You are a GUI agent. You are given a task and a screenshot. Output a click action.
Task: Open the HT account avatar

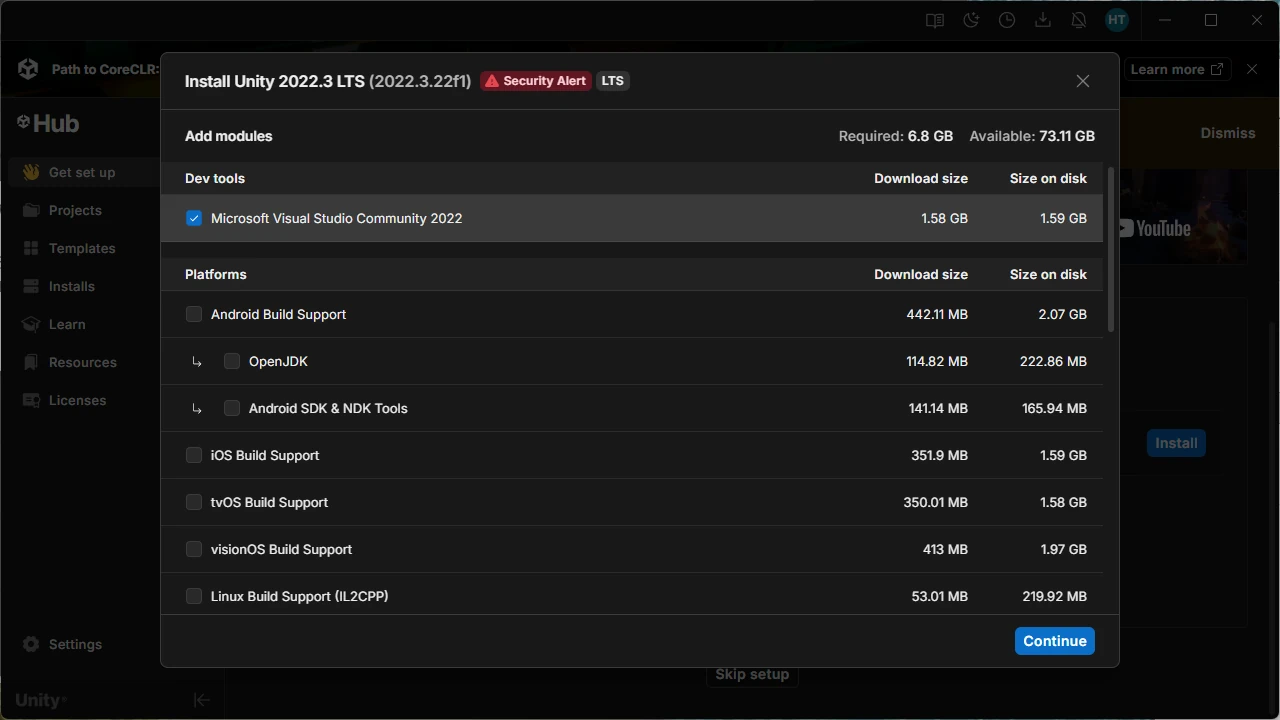1117,20
